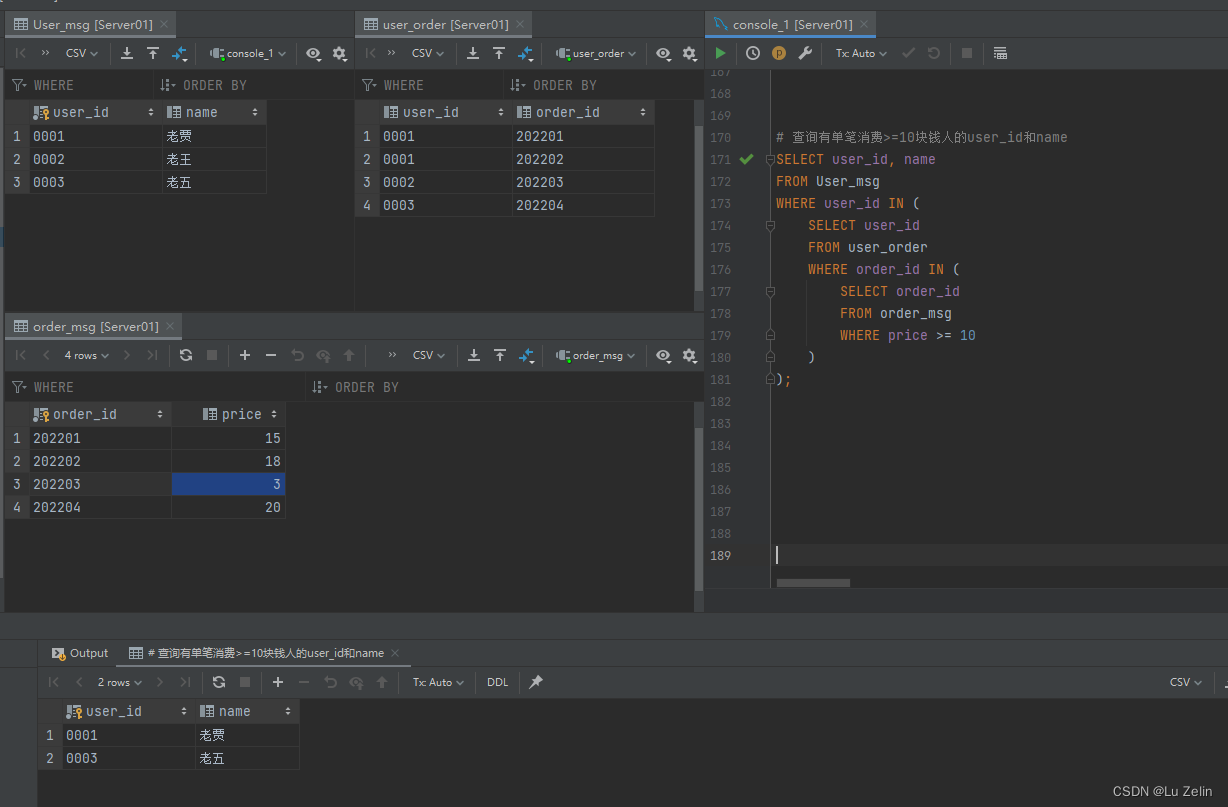Collapse the fold marker at SELECT user_id line

(x=770, y=225)
